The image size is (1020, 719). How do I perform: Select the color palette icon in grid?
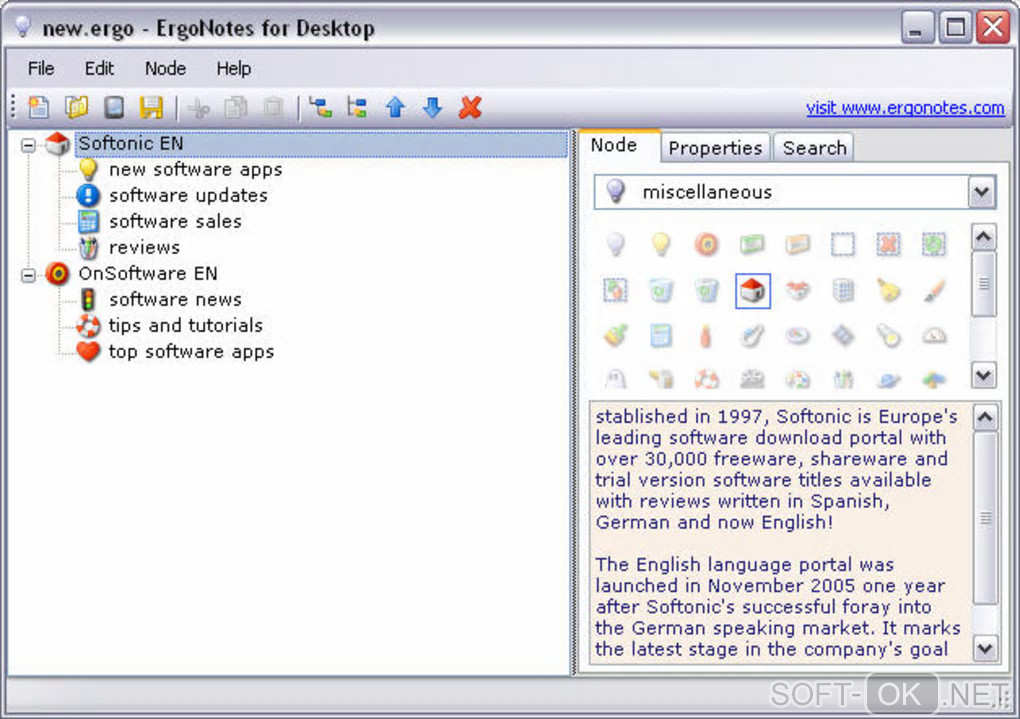pos(798,379)
